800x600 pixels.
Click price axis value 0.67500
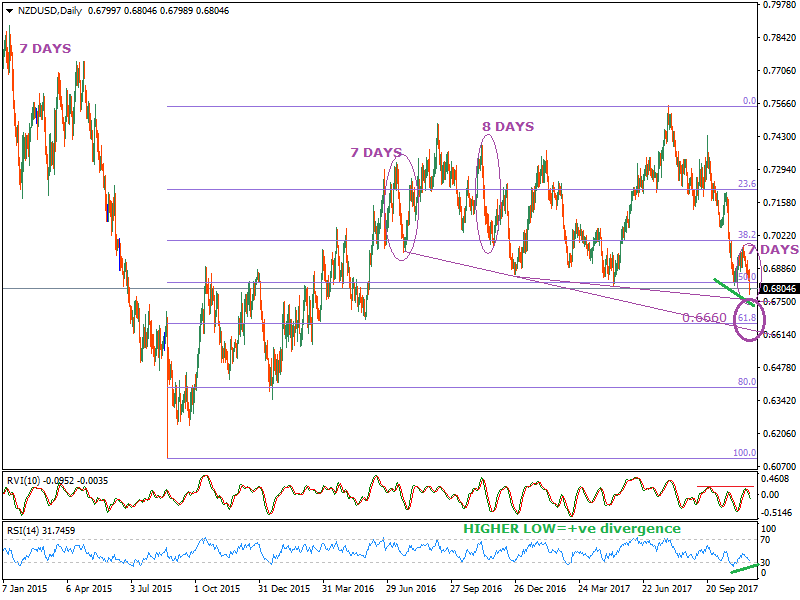coord(780,302)
